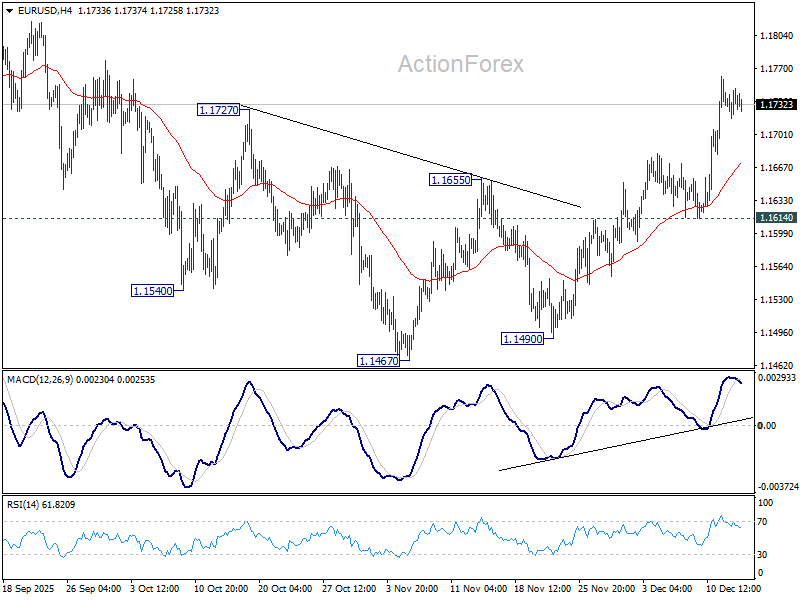Click the 3 Nov 20:00 time label
The width and height of the screenshot is (800, 600).
(x=412, y=588)
